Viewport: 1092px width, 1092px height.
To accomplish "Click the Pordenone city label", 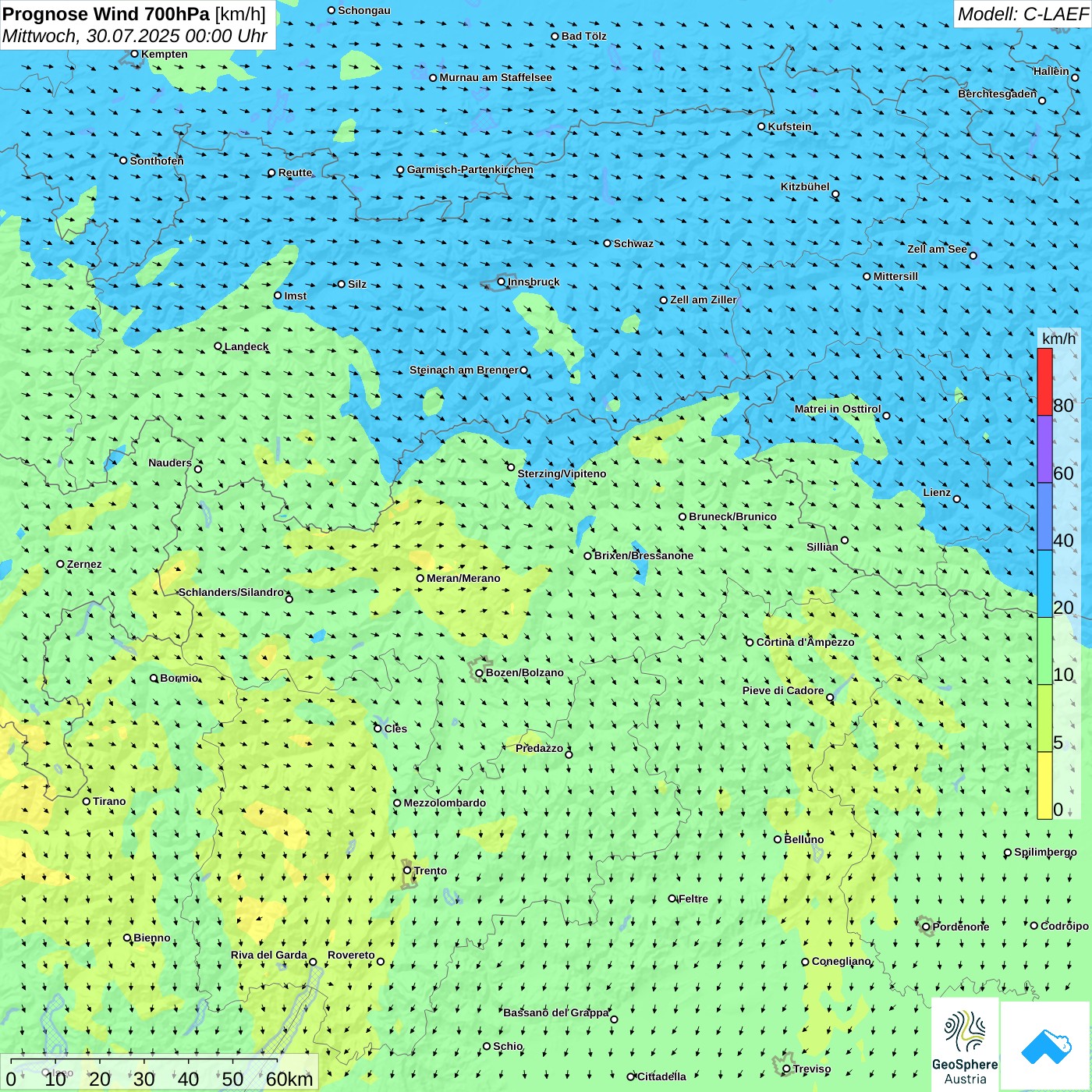I will coord(960,927).
